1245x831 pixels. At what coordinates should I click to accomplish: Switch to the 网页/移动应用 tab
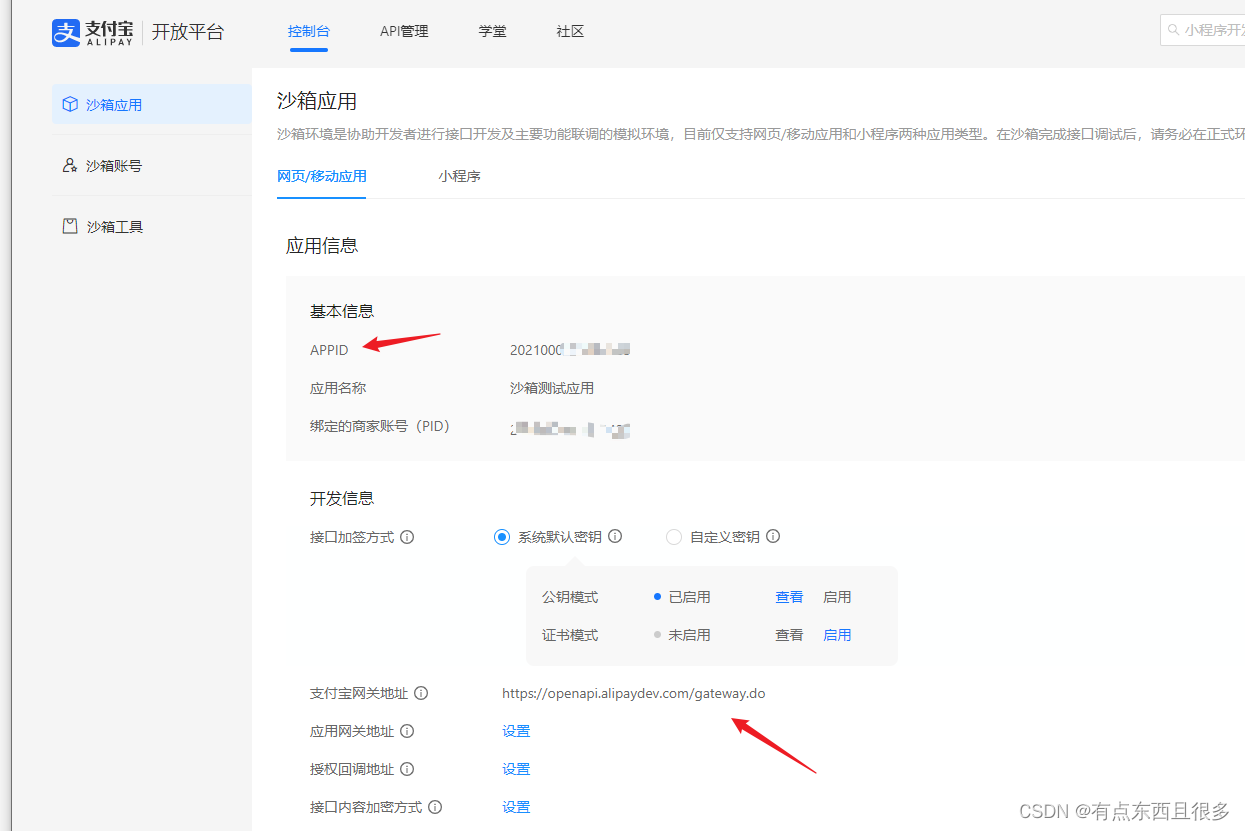point(321,176)
